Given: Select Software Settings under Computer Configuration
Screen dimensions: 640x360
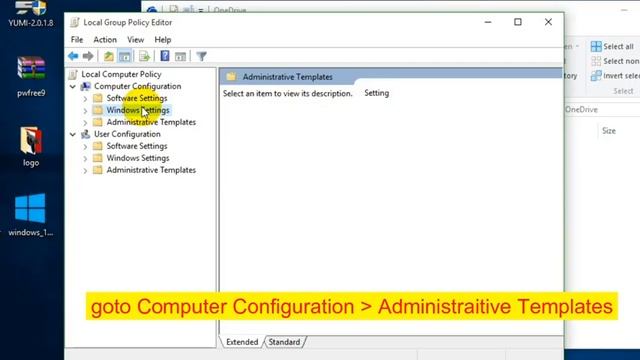Looking at the screenshot, I should pos(137,98).
